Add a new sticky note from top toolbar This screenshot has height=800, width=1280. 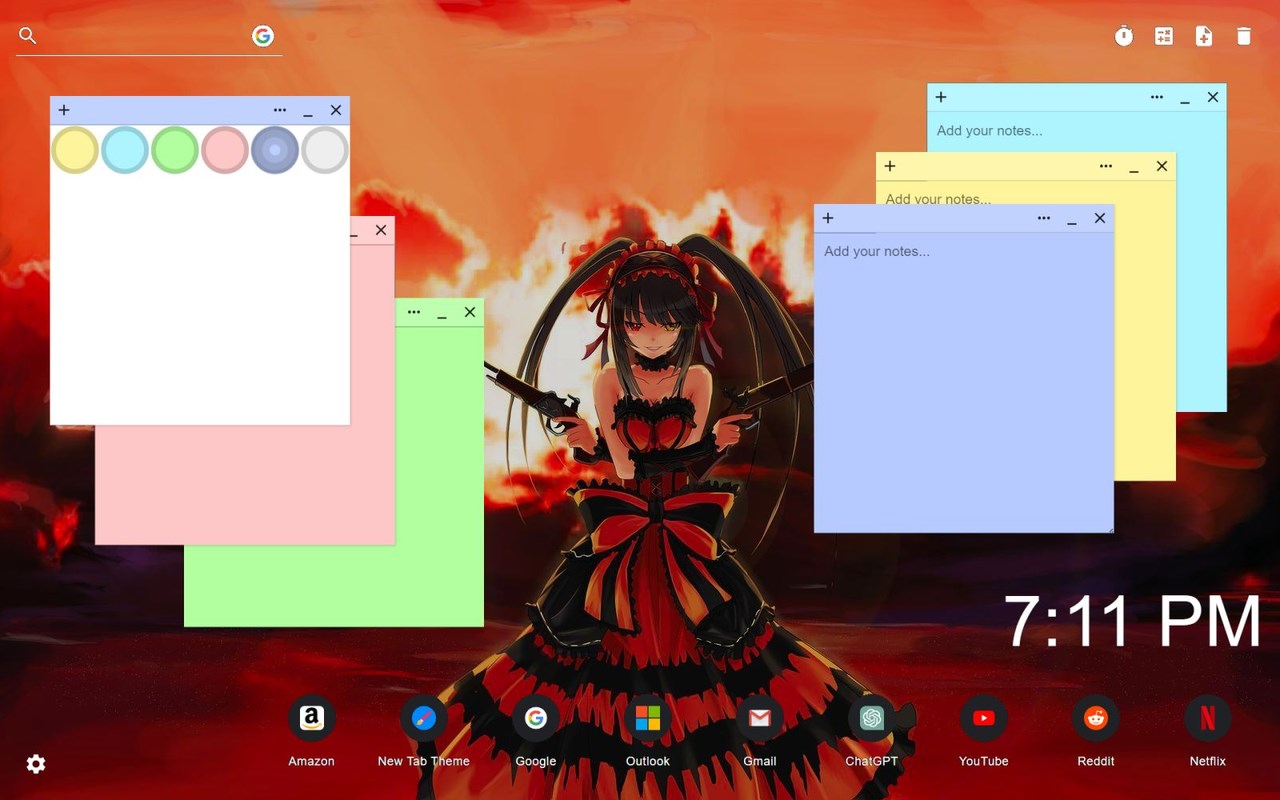coord(1204,36)
